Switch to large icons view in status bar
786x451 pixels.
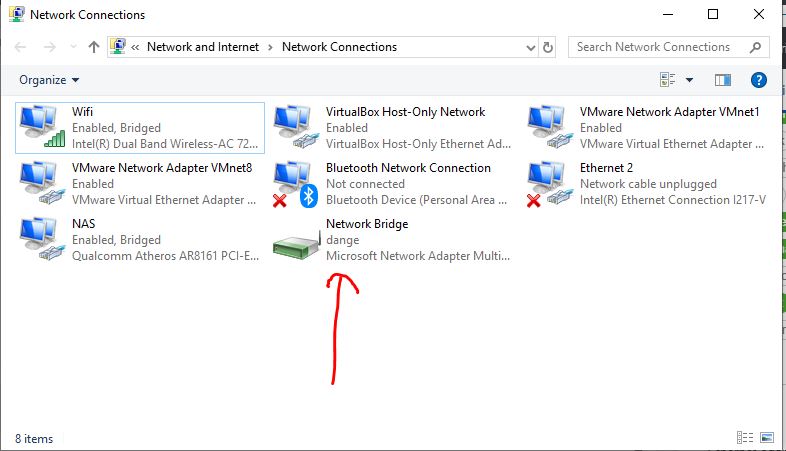pos(767,437)
